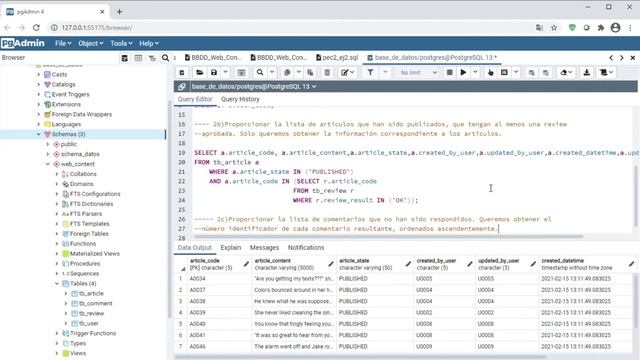Execute the query with the play icon

(463, 72)
